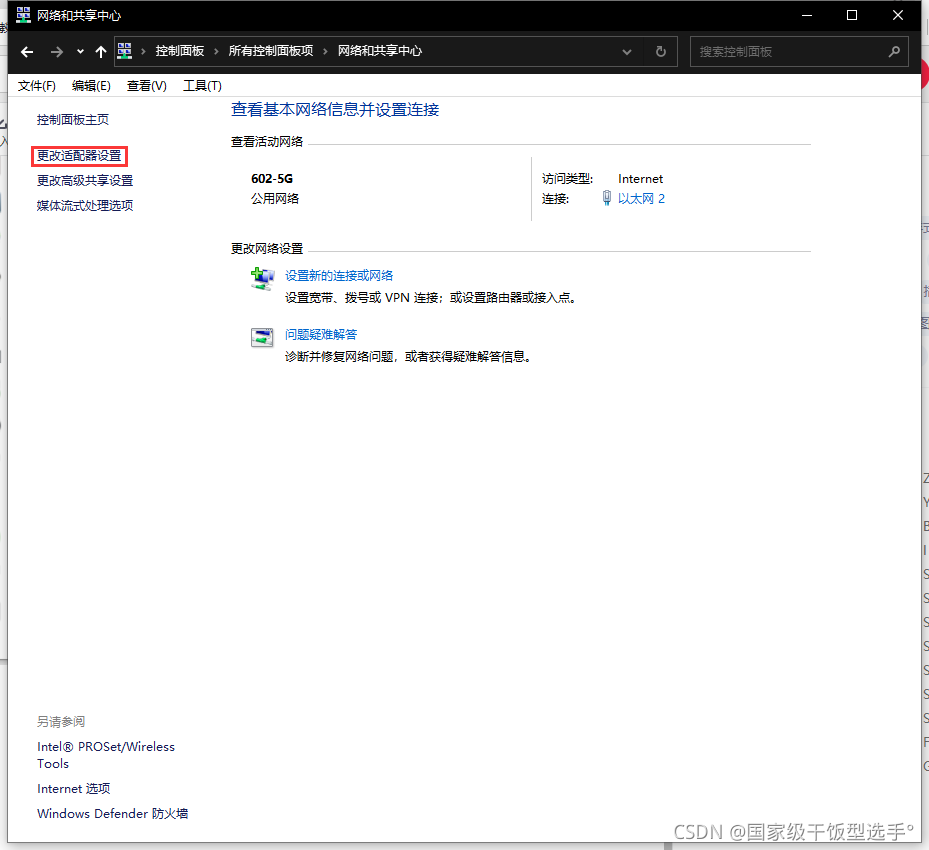Click the back navigation arrow
Viewport: 929px width, 850px height.
(x=26, y=51)
